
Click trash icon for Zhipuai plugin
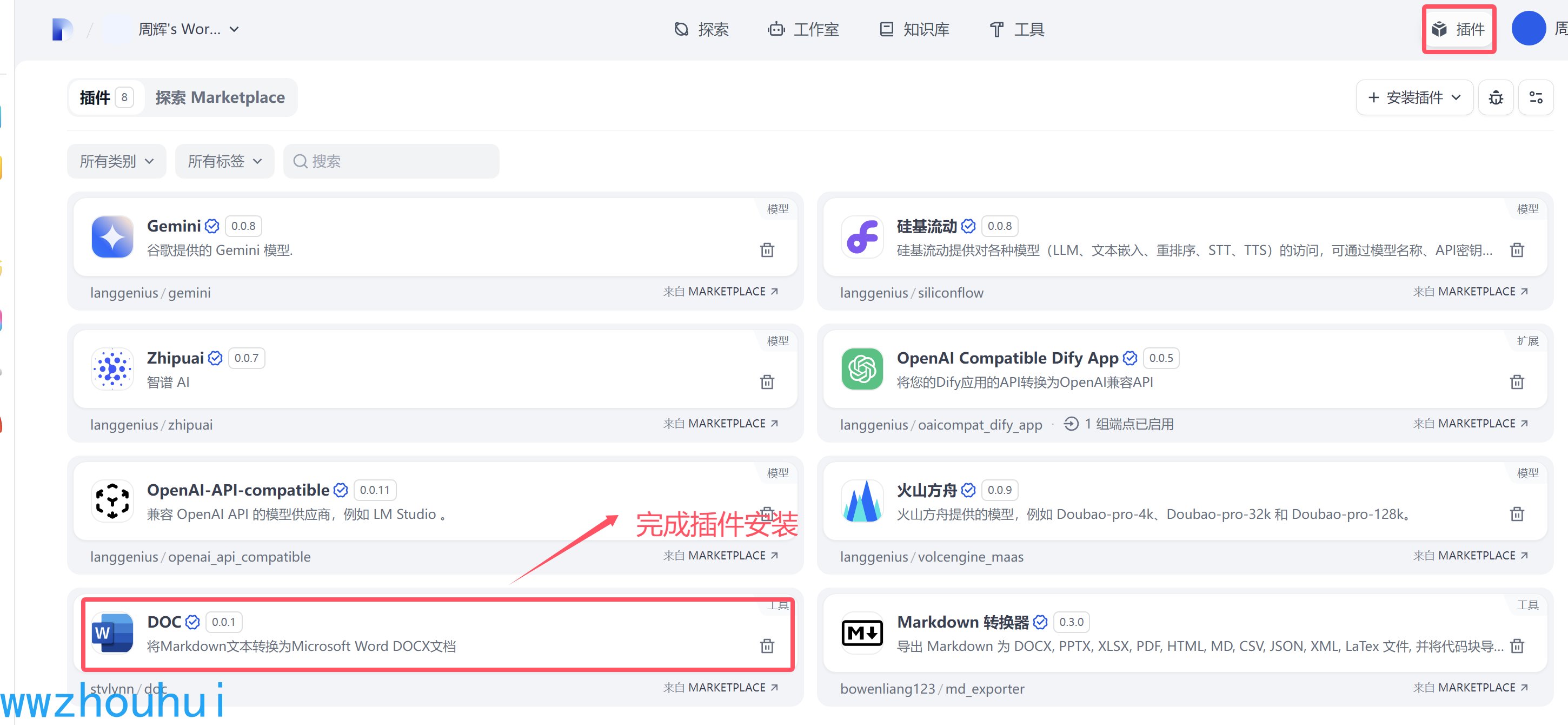point(767,382)
